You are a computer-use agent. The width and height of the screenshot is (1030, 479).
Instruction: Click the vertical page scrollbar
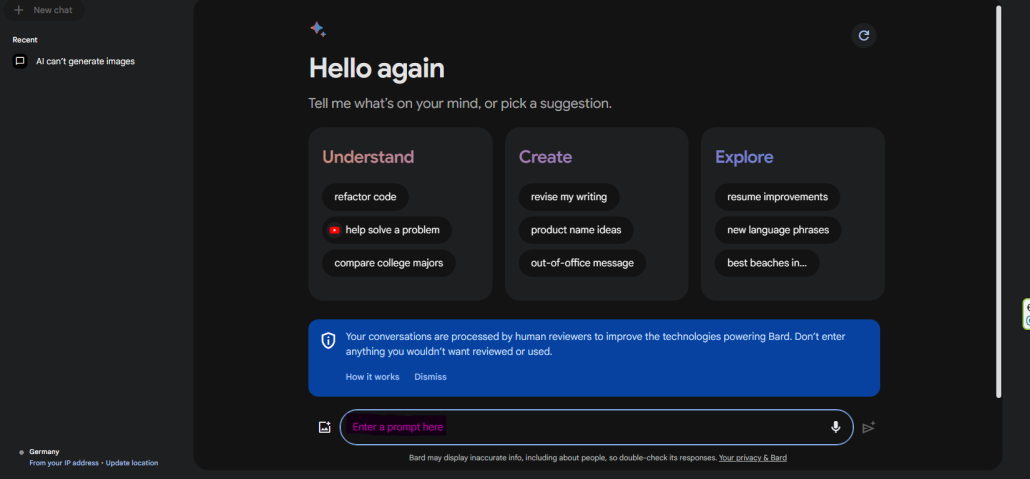click(x=998, y=200)
